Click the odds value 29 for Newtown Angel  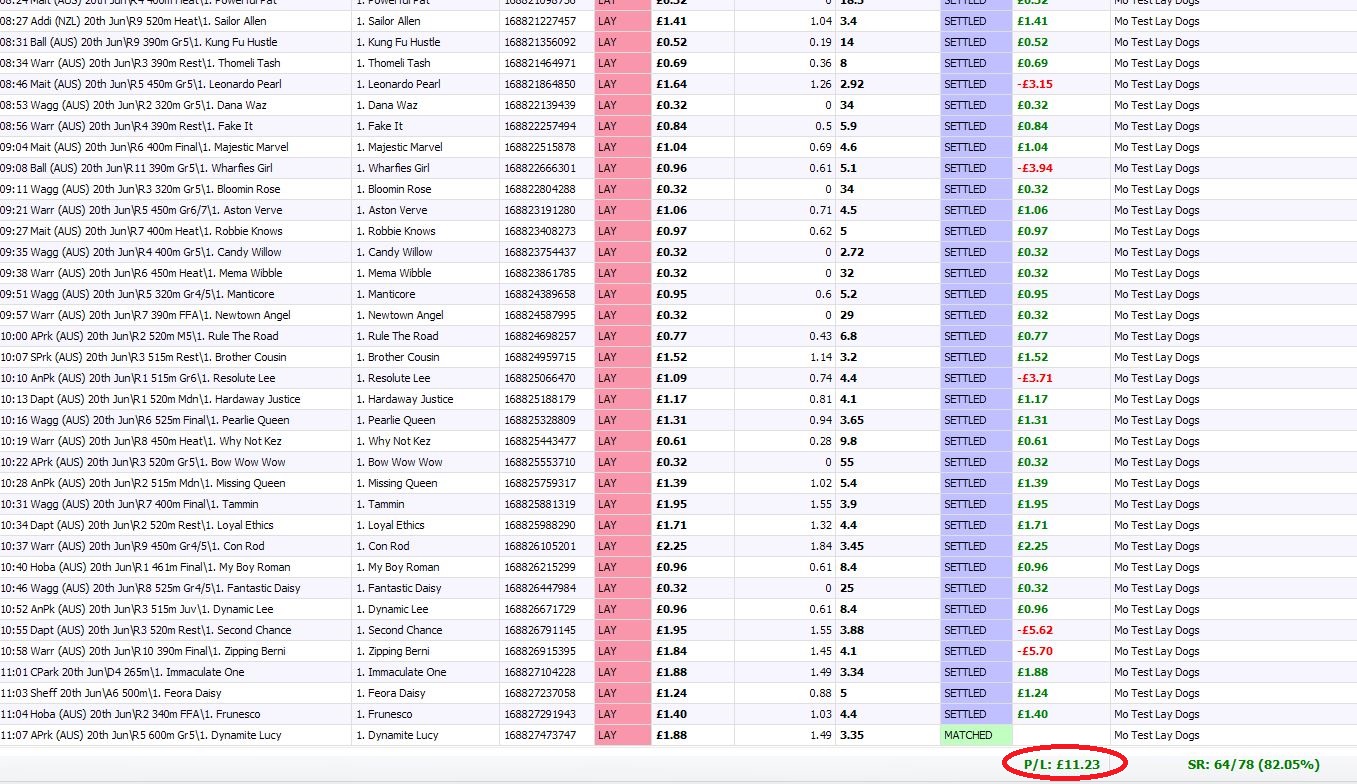coord(846,315)
